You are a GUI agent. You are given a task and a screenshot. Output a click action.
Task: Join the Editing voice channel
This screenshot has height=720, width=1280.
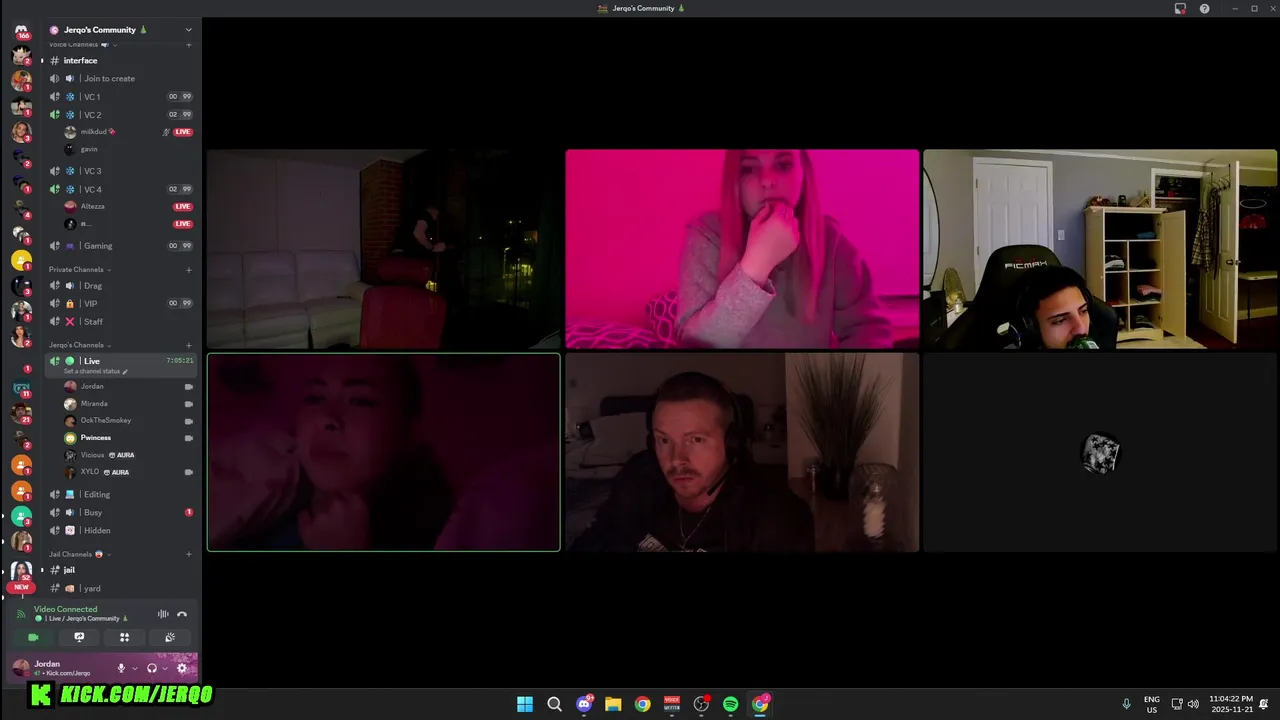click(121, 494)
